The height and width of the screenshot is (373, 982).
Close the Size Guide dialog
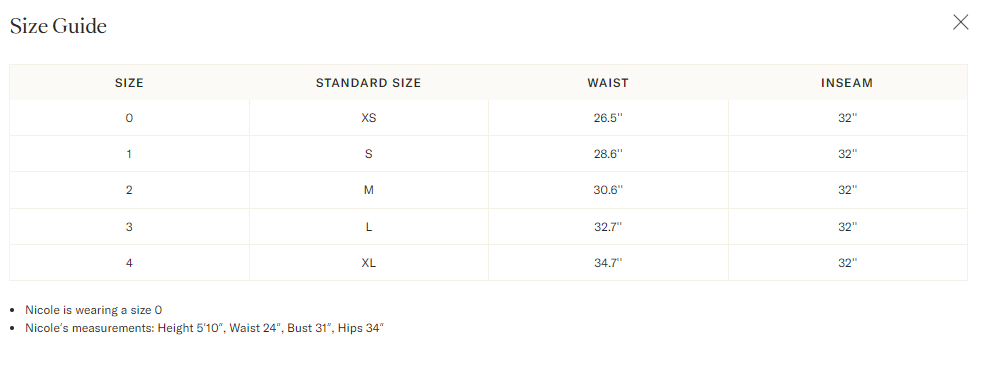click(960, 23)
